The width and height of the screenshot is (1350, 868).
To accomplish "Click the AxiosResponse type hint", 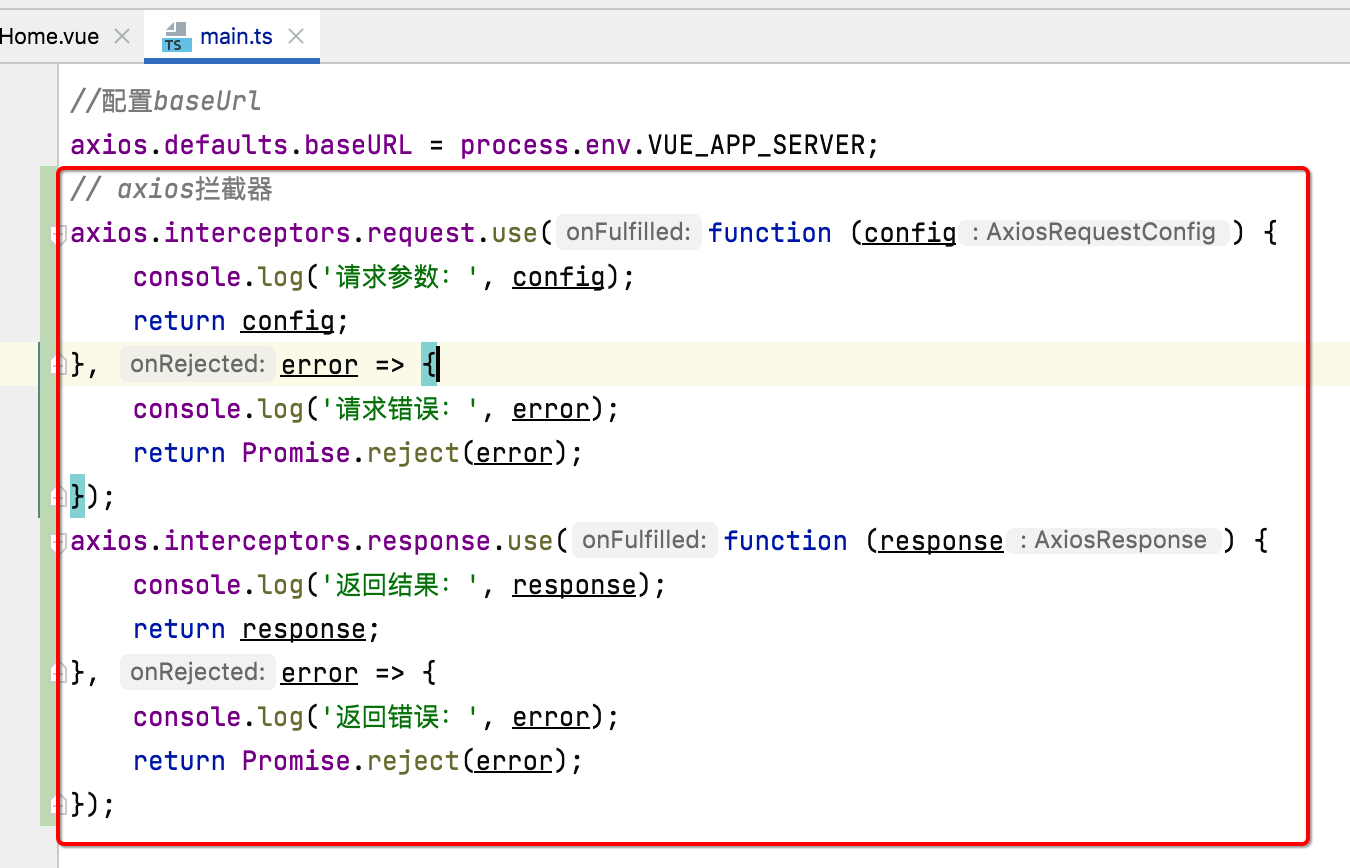I will [x=1113, y=541].
